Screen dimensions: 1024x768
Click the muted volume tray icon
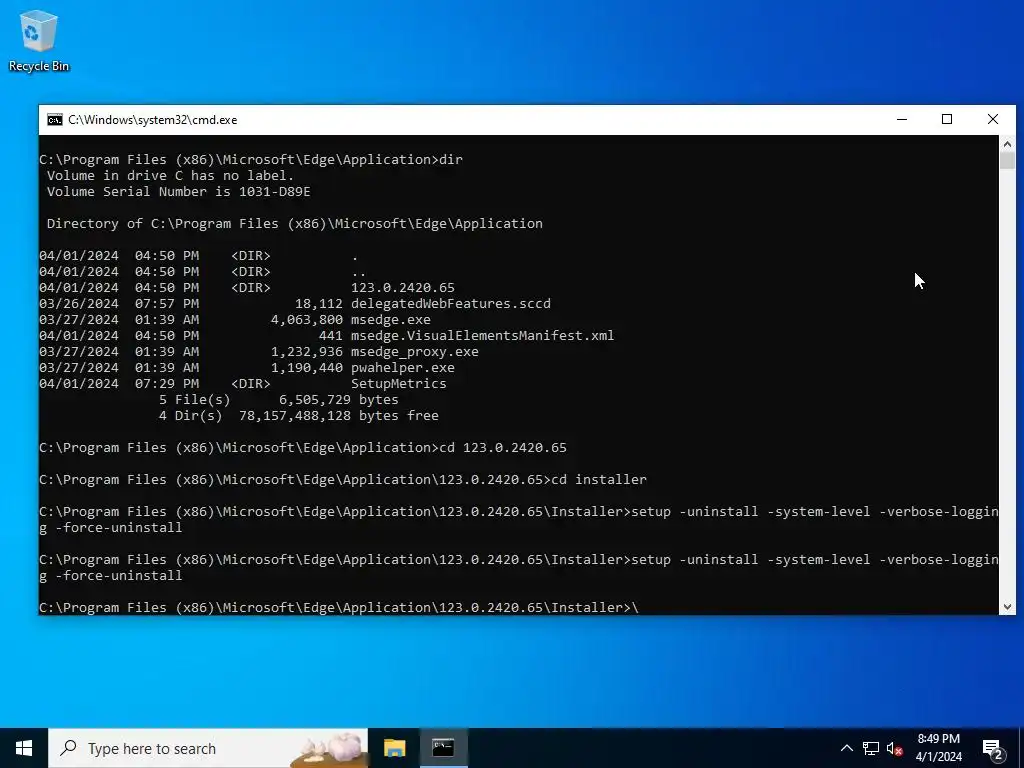tap(895, 748)
